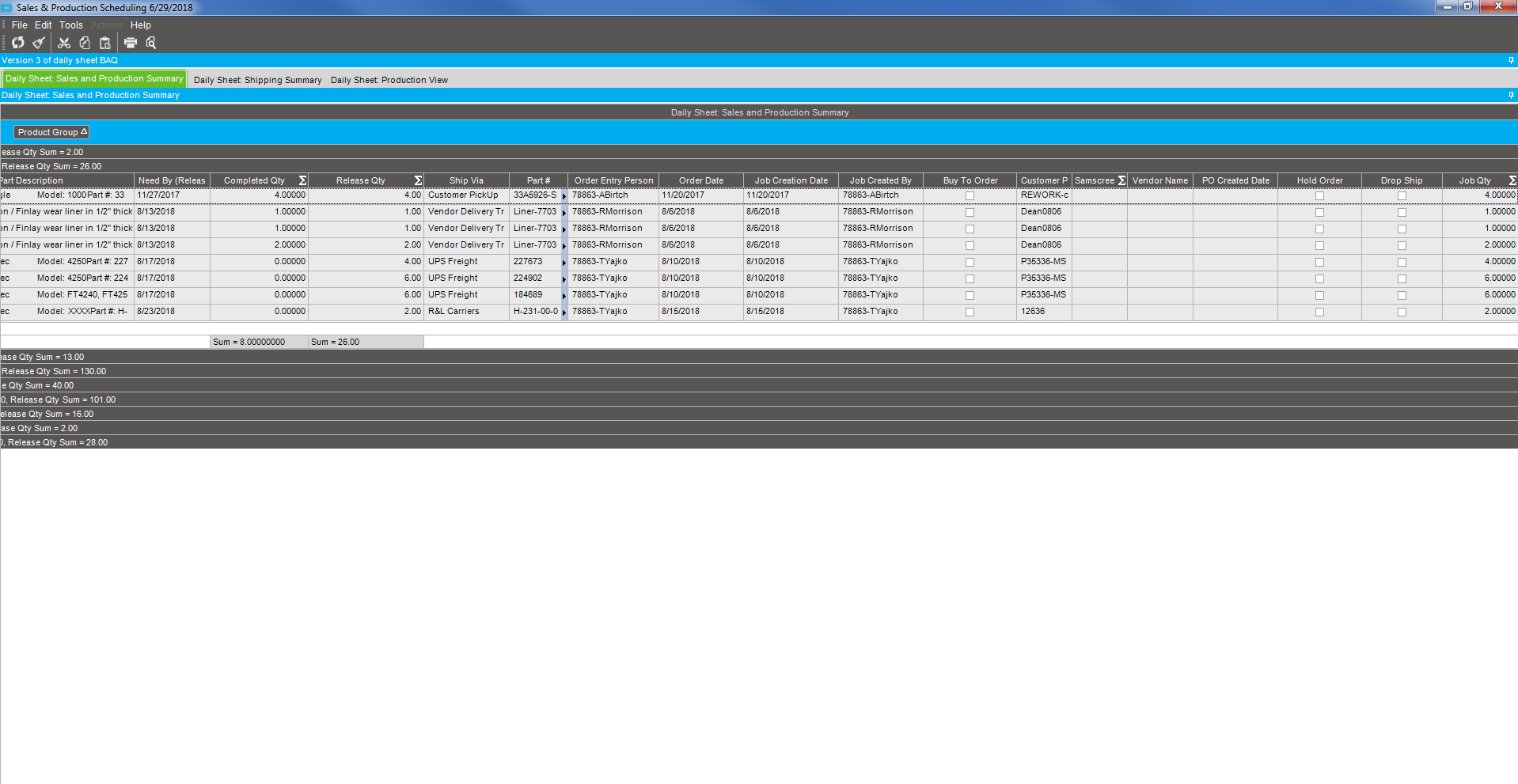Screen dimensions: 1518x784
Task: Click the Product Group grouping button
Action: pos(51,132)
